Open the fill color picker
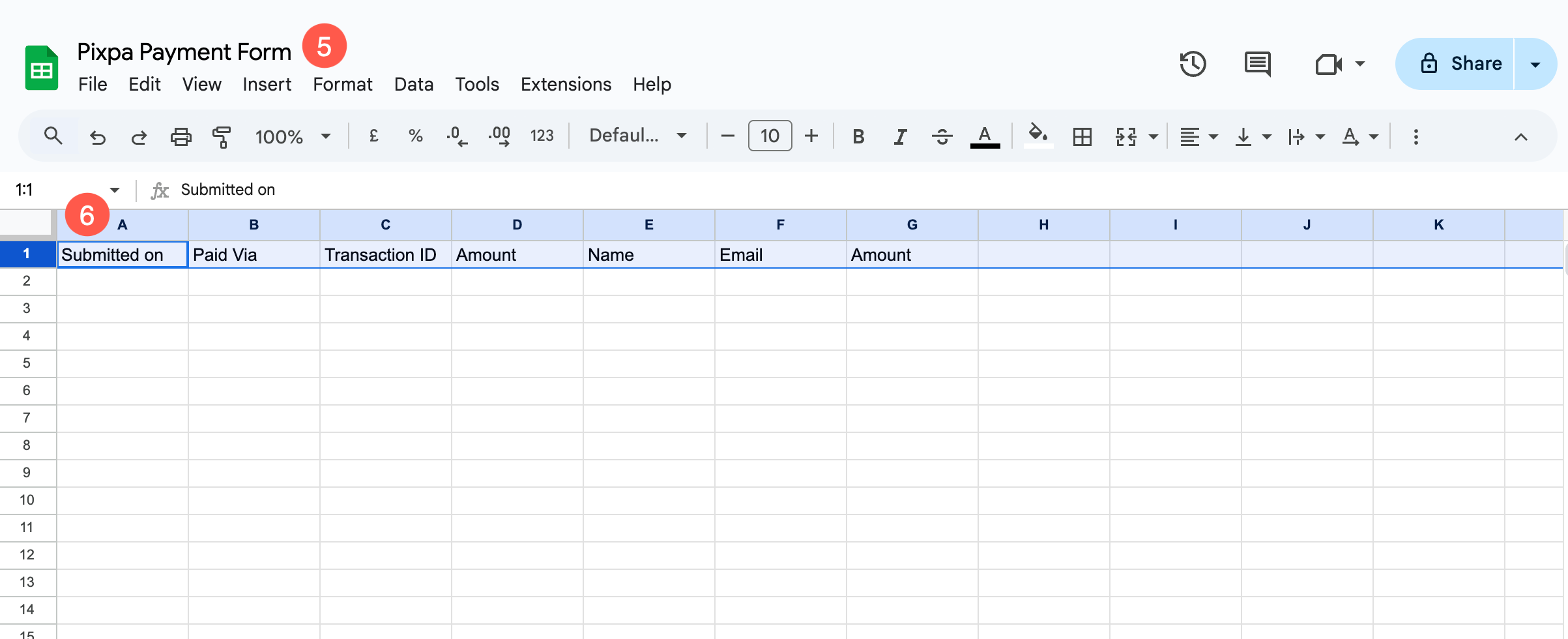Screen dimensions: 1568x639 pos(1038,136)
